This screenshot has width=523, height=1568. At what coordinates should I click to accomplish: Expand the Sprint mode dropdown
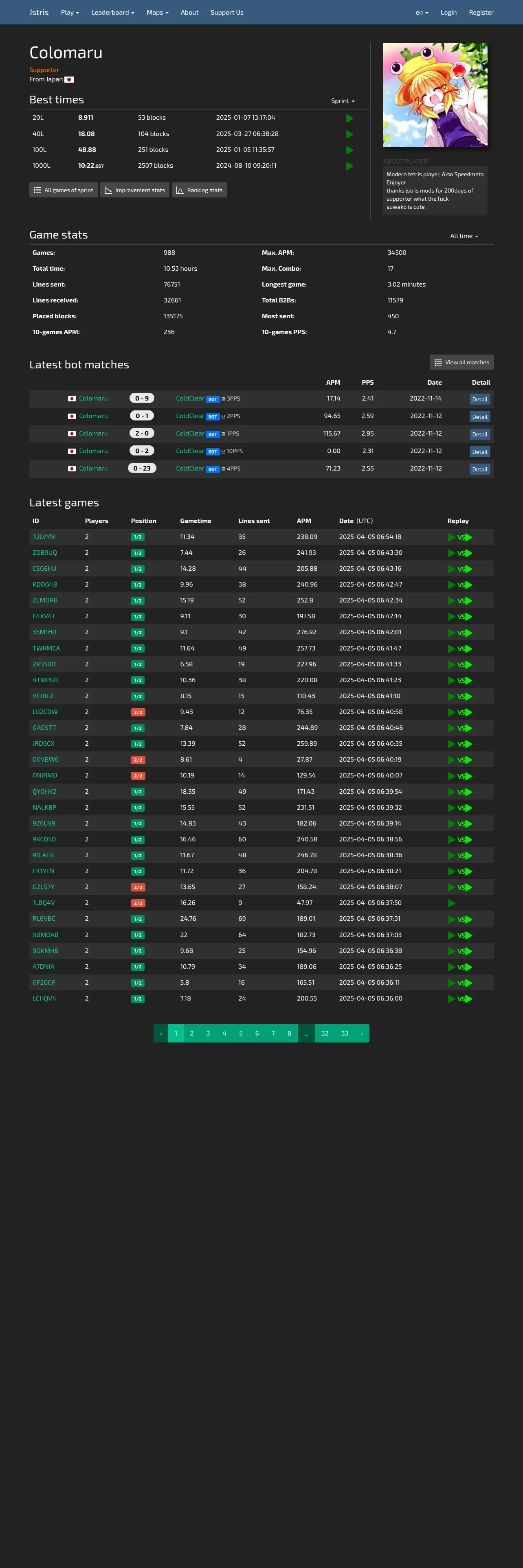[343, 101]
